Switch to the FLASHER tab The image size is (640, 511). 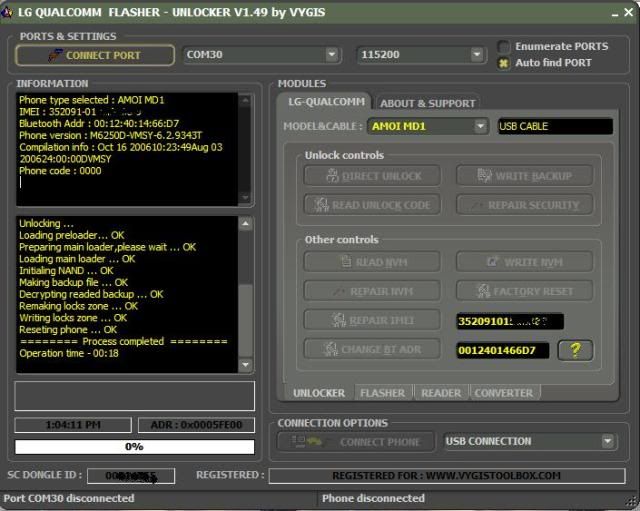tap(383, 393)
